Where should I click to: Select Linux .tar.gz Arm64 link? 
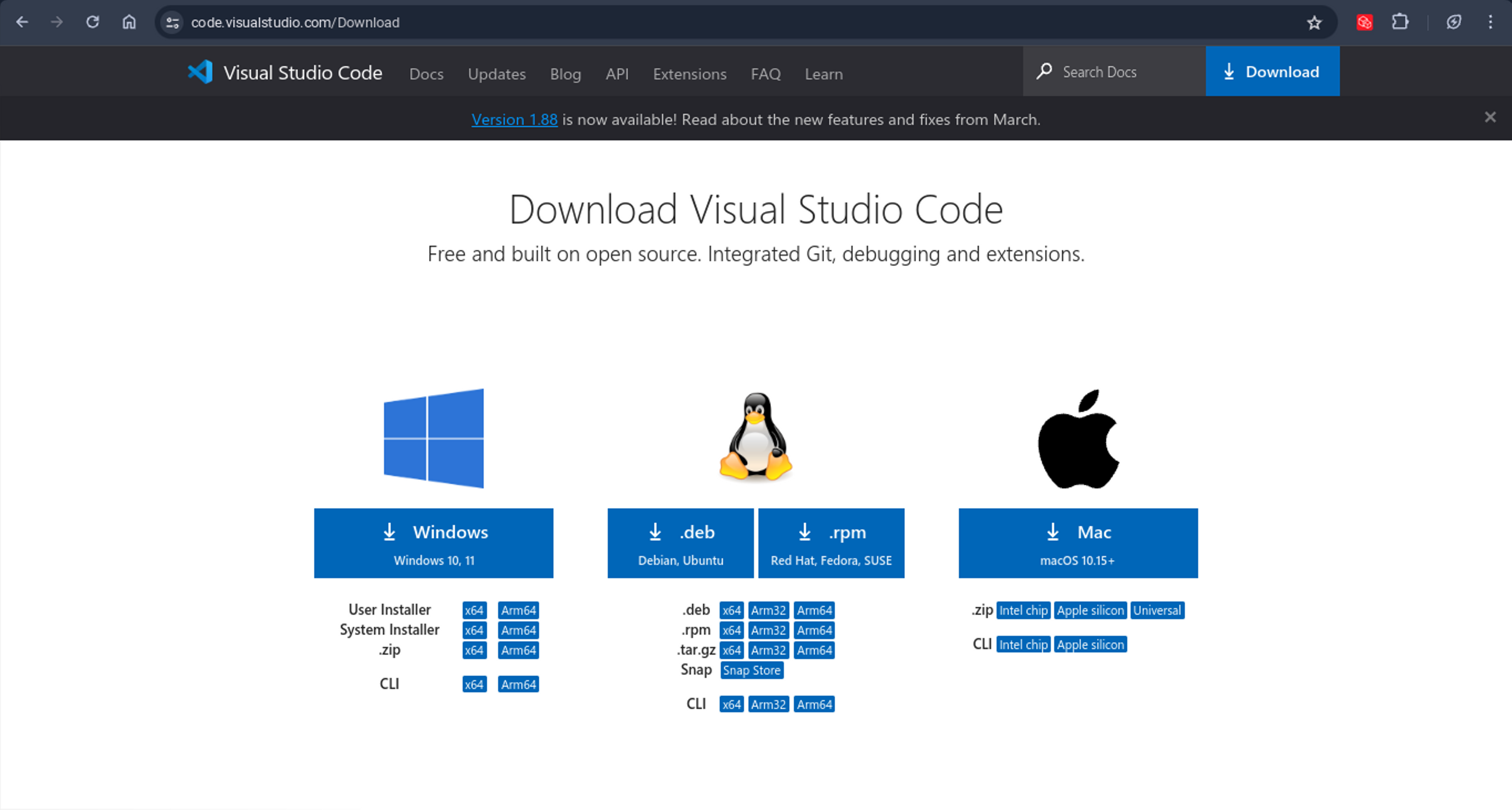[x=814, y=650]
